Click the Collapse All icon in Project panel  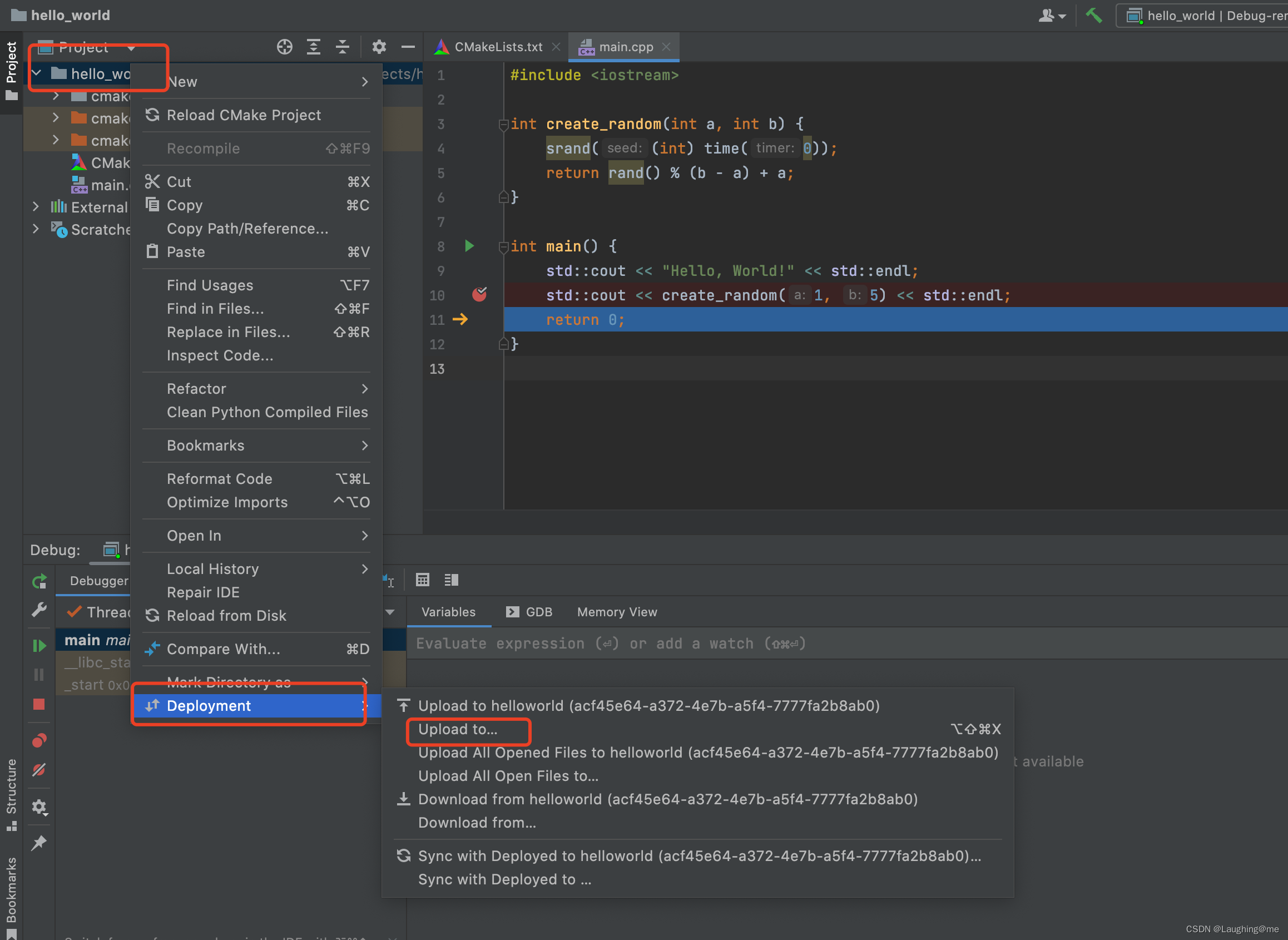pyautogui.click(x=343, y=47)
